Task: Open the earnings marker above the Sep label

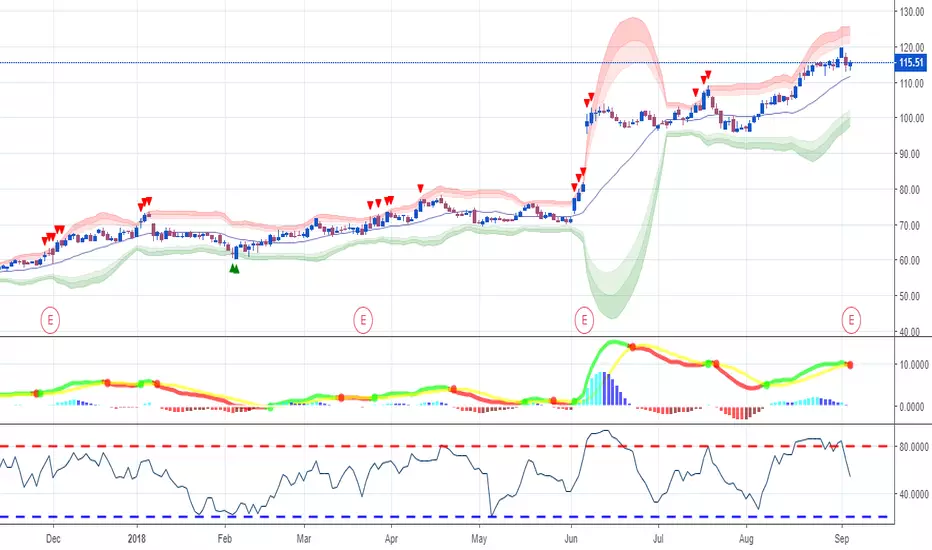Action: coord(851,320)
